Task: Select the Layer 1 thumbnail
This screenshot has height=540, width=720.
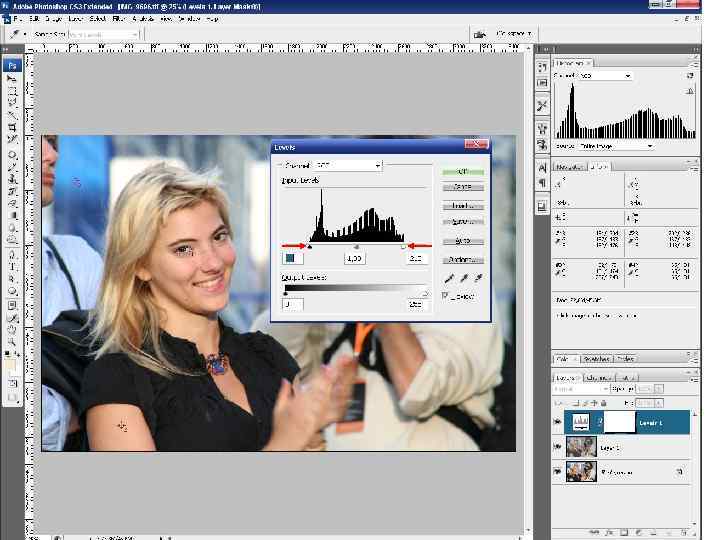Action: click(581, 447)
